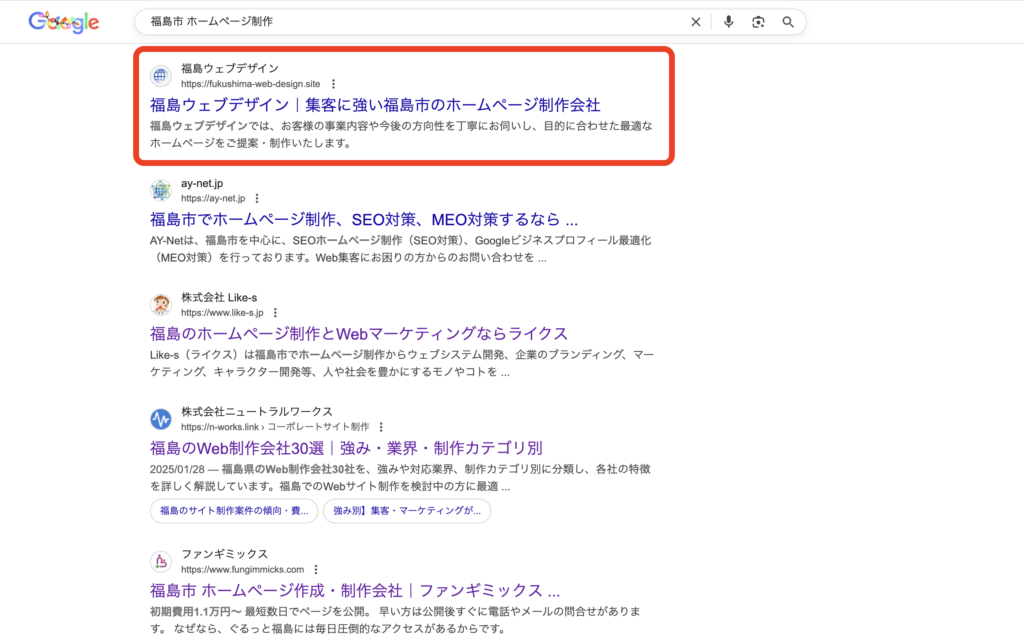Open Google Lens image search icon

pyautogui.click(x=758, y=22)
